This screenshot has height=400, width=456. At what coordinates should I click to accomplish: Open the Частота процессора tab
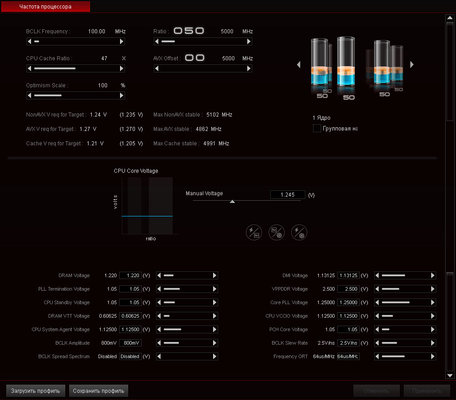[45, 6]
